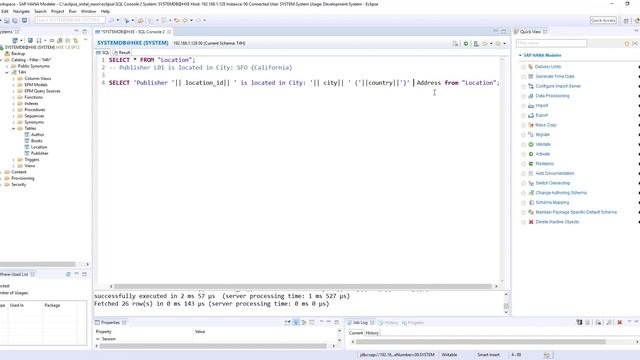This screenshot has width=640, height=360.
Task: Click the SQL editor horizontal scrollbar
Action: click(x=303, y=287)
